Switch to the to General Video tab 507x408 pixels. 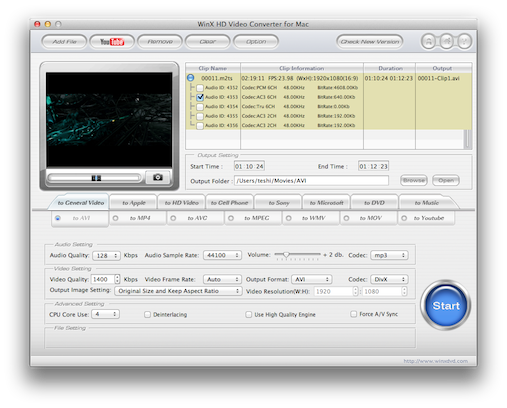coord(81,203)
